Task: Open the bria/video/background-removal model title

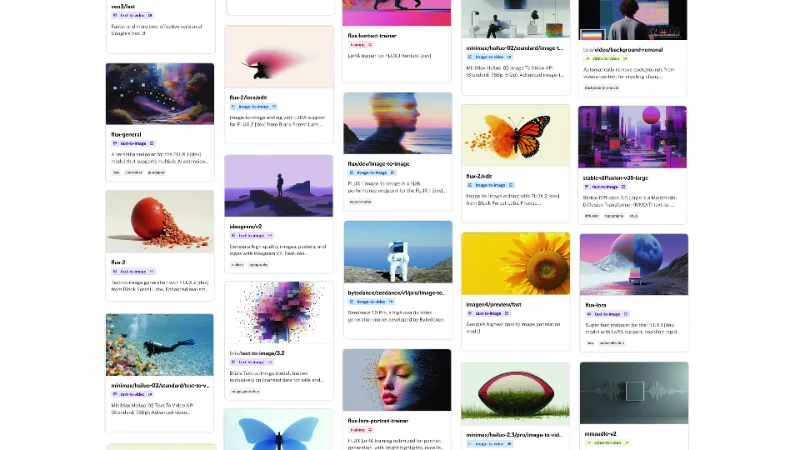Action: pos(623,49)
